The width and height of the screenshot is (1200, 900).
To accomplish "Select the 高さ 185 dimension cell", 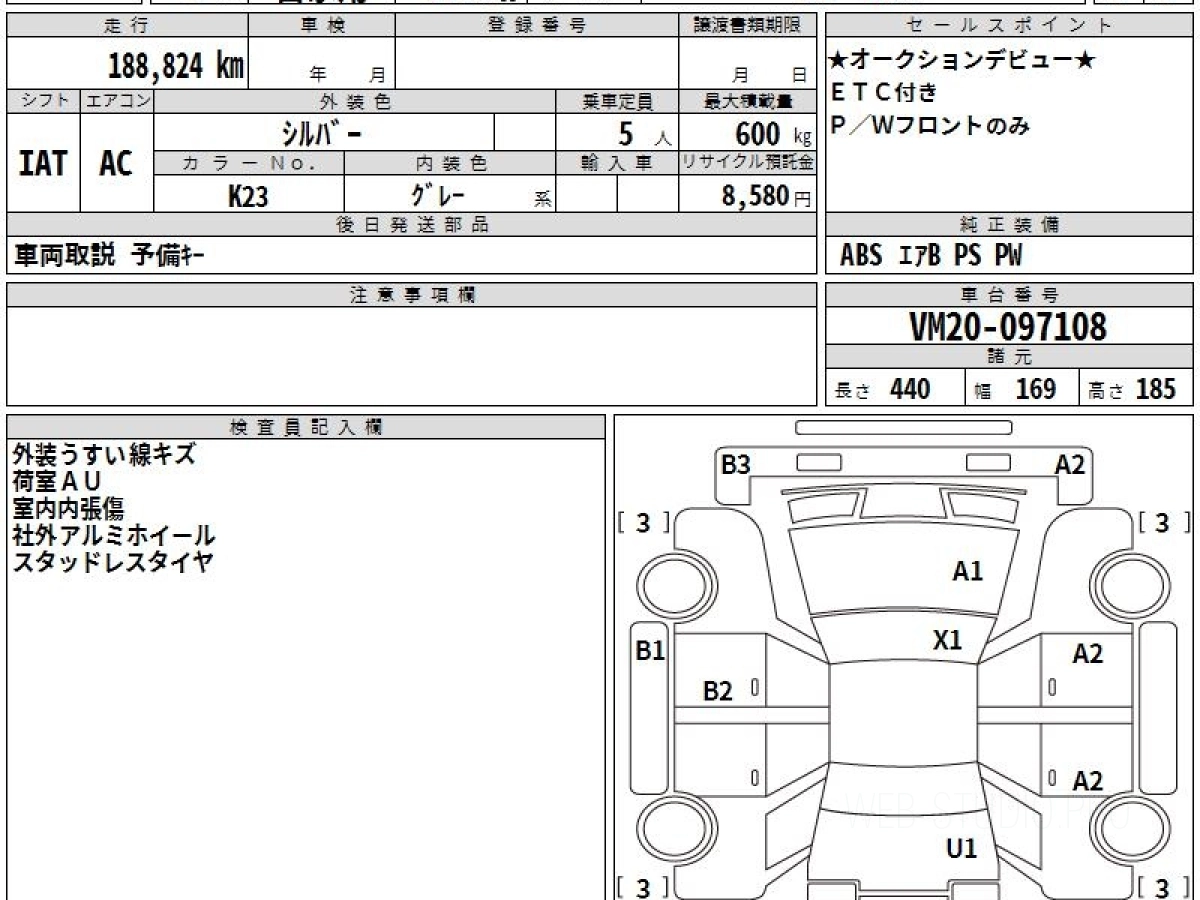I will [1136, 389].
